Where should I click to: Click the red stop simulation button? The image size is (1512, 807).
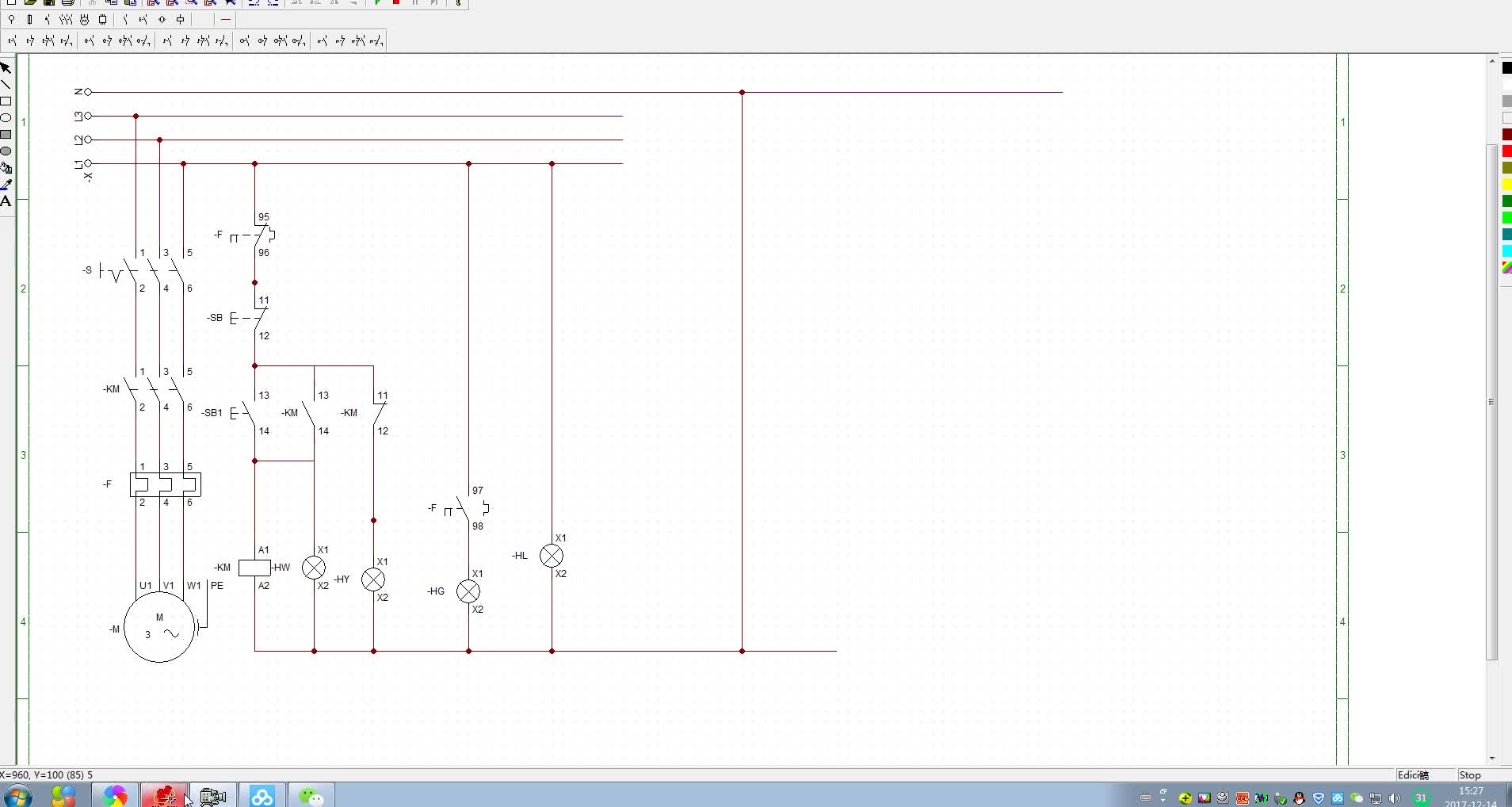tap(396, 2)
